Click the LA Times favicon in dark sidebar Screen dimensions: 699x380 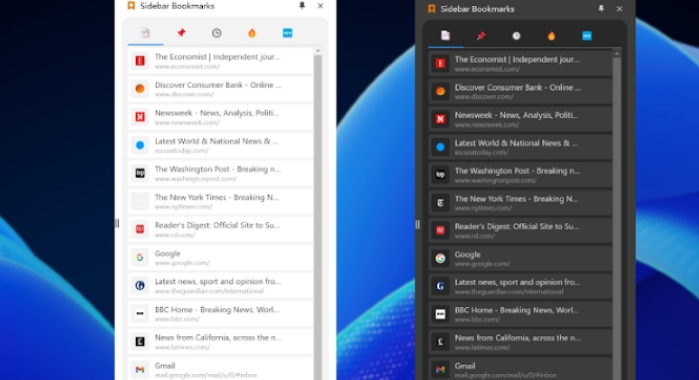pos(440,342)
